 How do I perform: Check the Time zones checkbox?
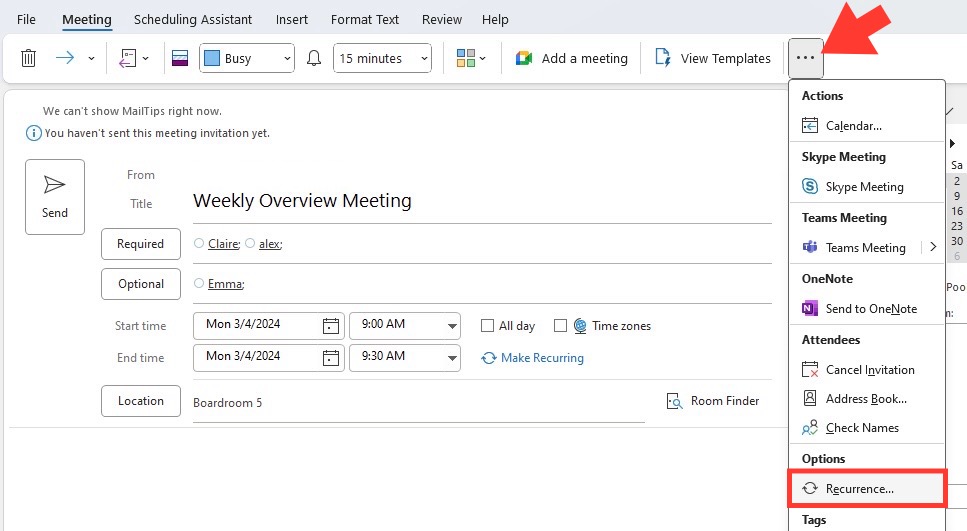[x=560, y=326]
